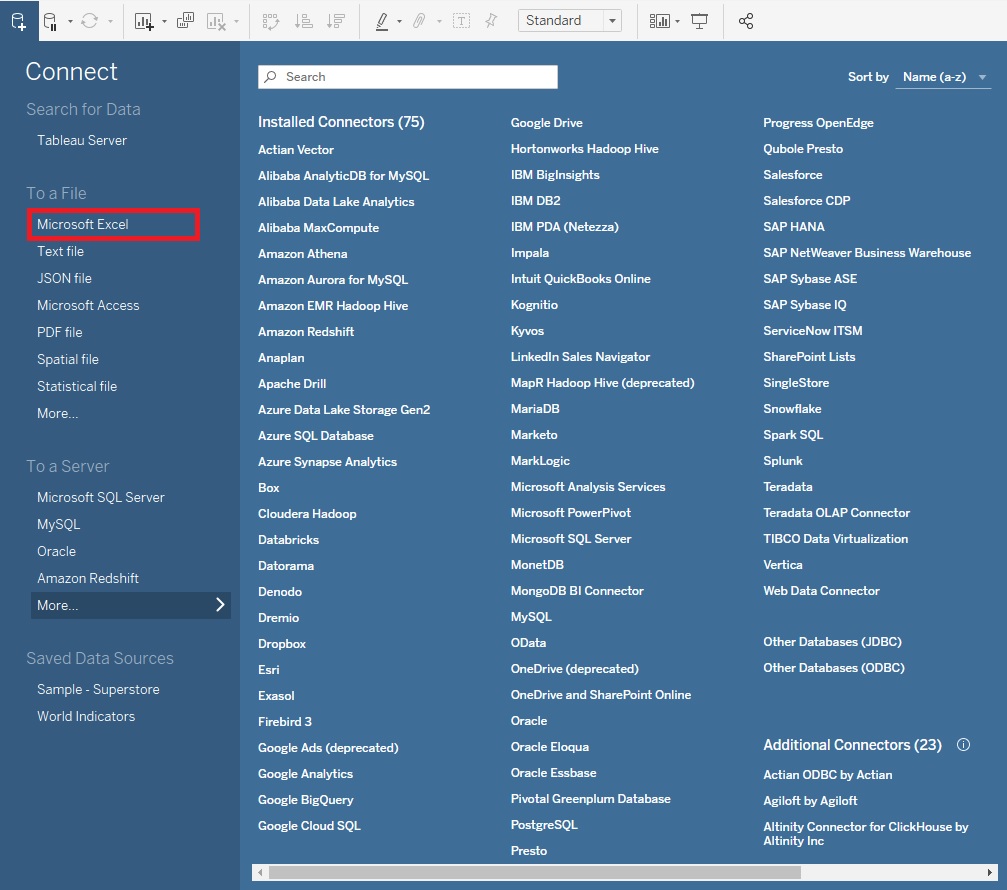The height and width of the screenshot is (890, 1007).
Task: Select Microsoft Excel under To a File
Action: tap(83, 224)
